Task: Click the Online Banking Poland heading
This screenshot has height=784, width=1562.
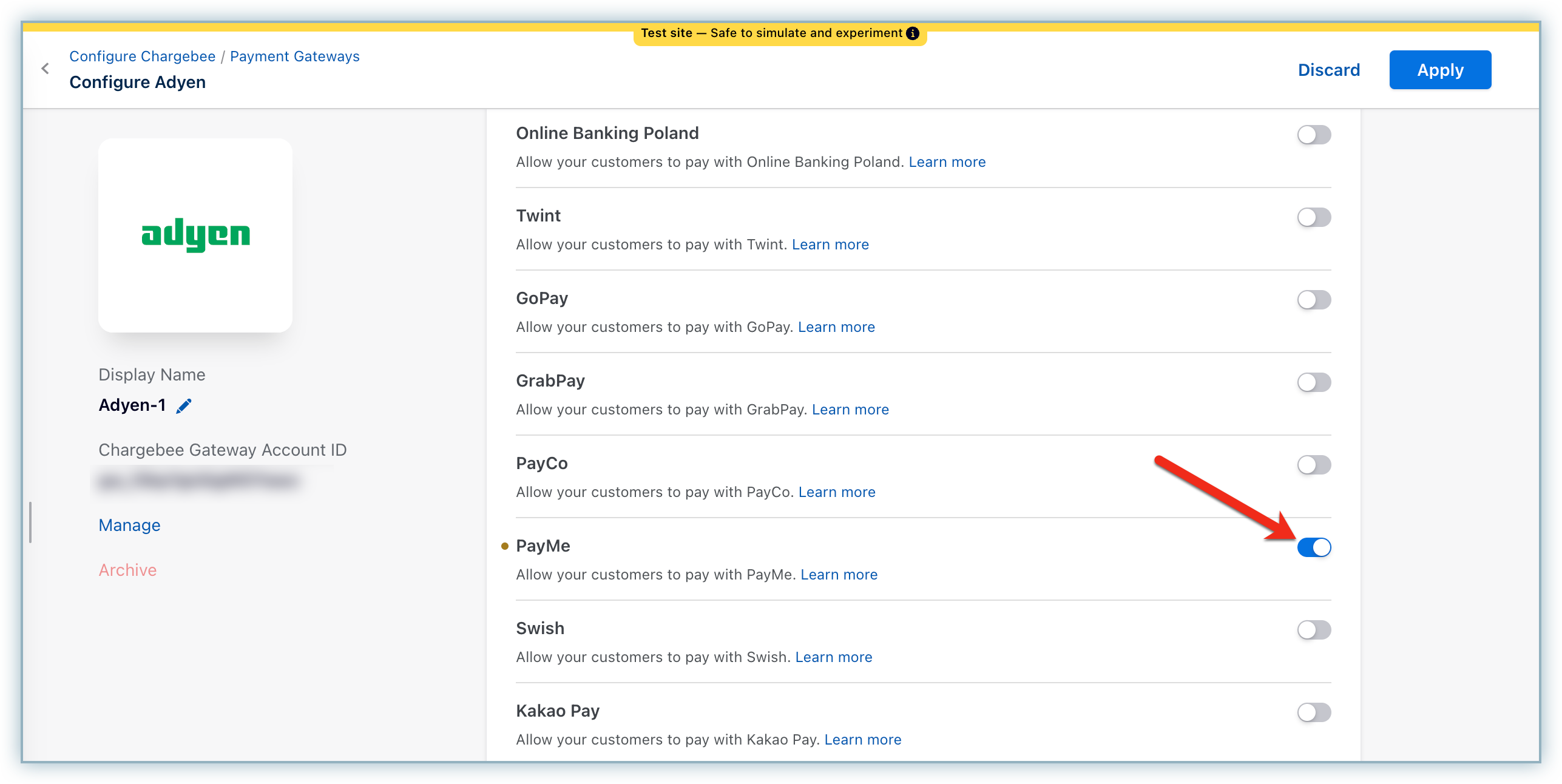Action: 607,133
